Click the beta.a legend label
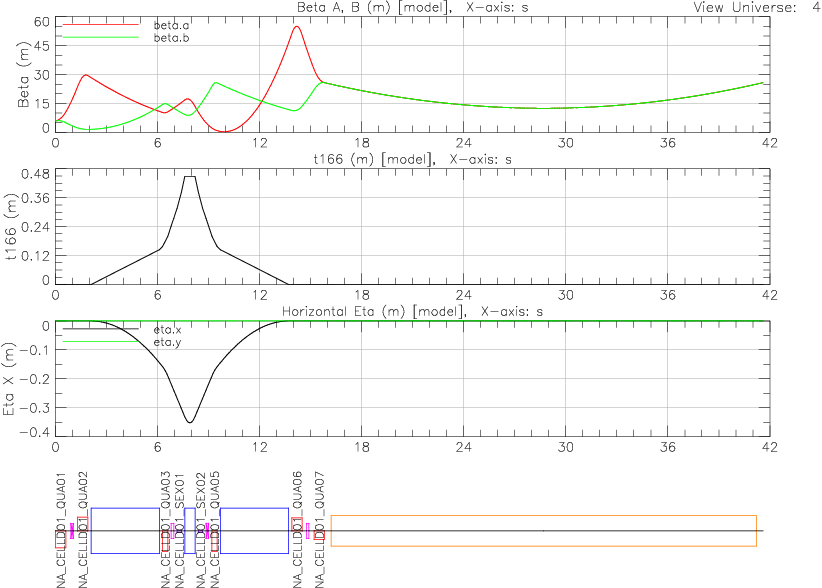 171,25
